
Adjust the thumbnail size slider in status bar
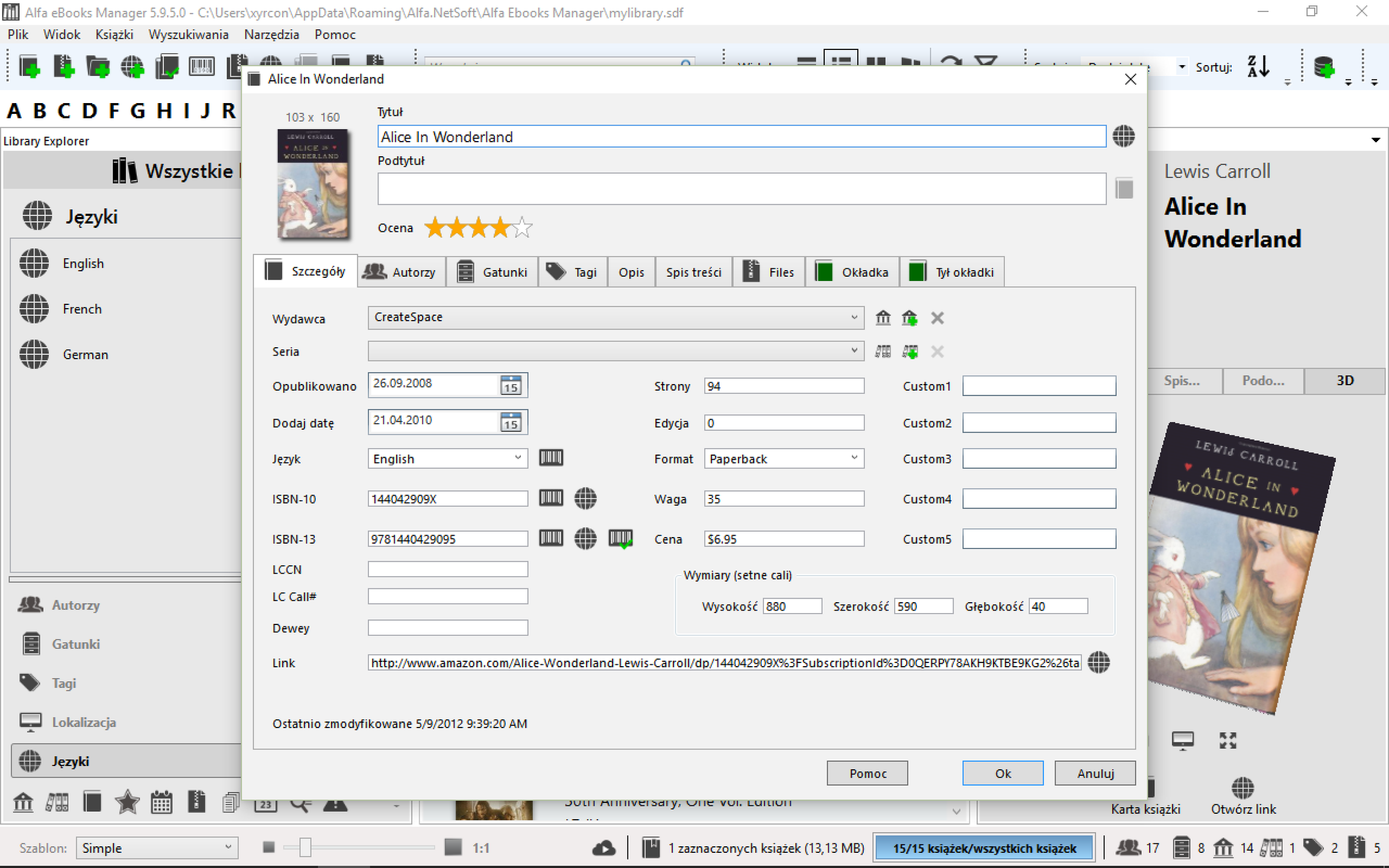click(306, 848)
